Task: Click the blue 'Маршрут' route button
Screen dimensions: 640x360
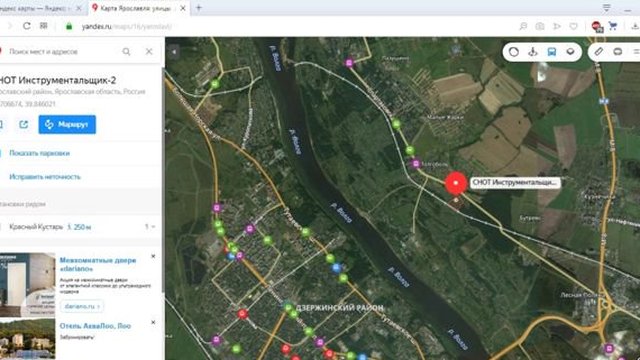Action: pos(67,124)
